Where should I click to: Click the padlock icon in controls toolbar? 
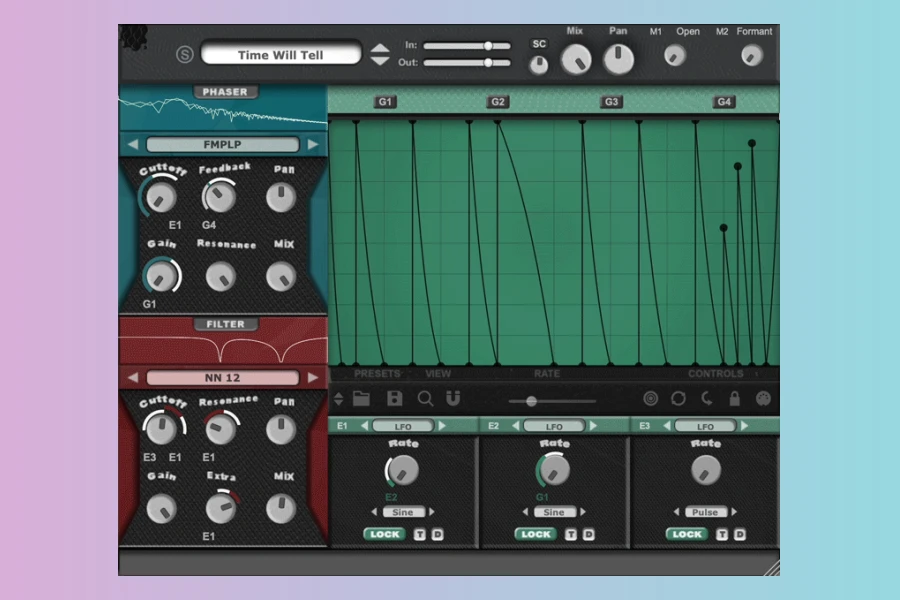click(735, 399)
